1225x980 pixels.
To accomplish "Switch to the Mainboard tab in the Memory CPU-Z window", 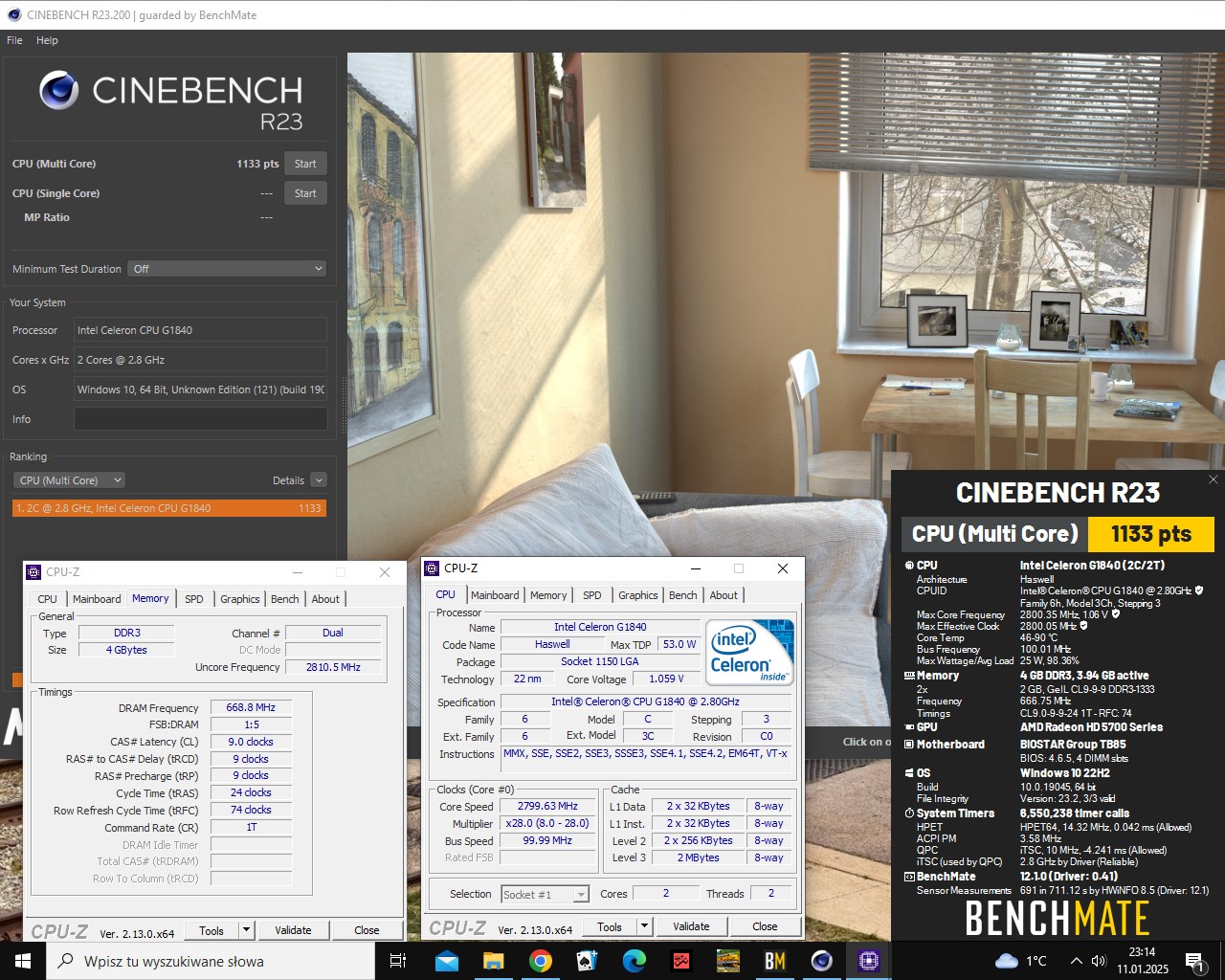I will [x=97, y=599].
